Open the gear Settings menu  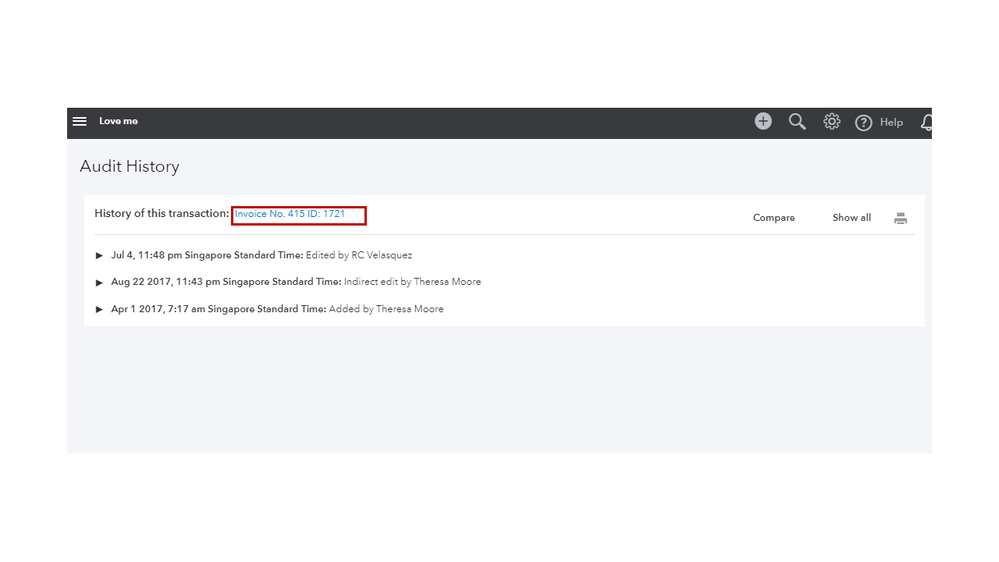pos(831,122)
